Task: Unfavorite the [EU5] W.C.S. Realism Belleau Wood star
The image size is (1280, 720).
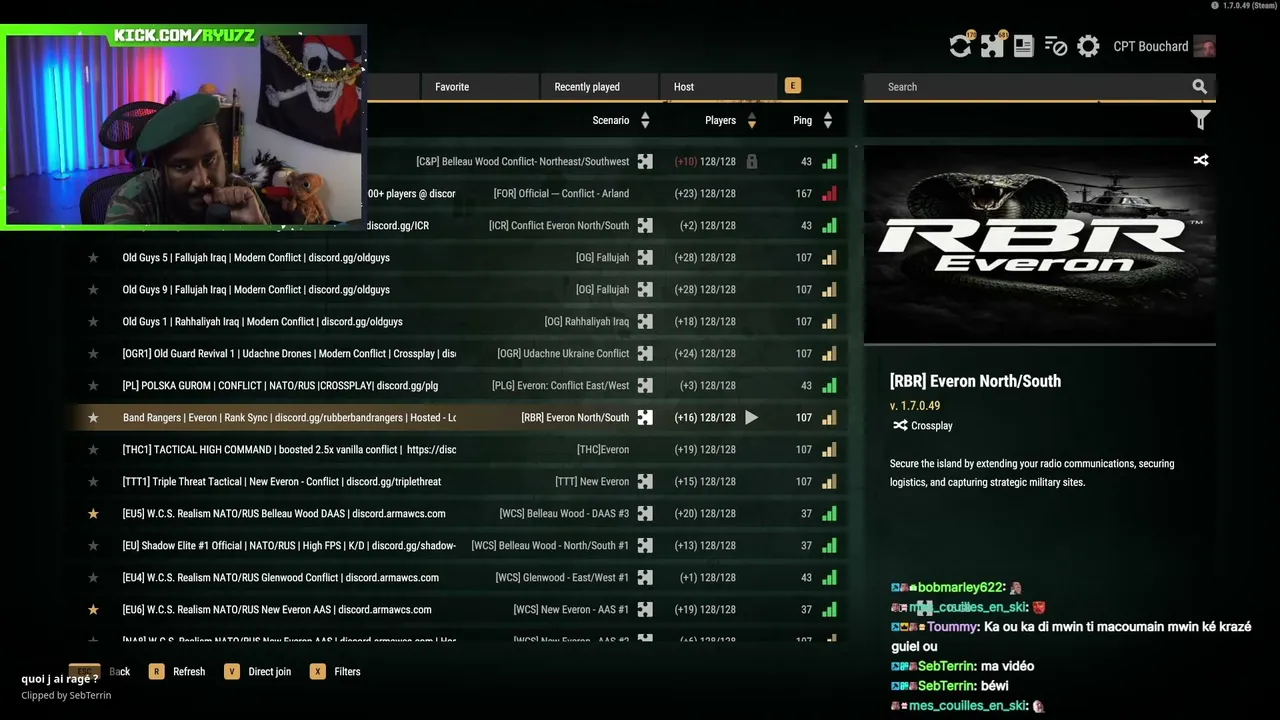Action: pyautogui.click(x=93, y=513)
